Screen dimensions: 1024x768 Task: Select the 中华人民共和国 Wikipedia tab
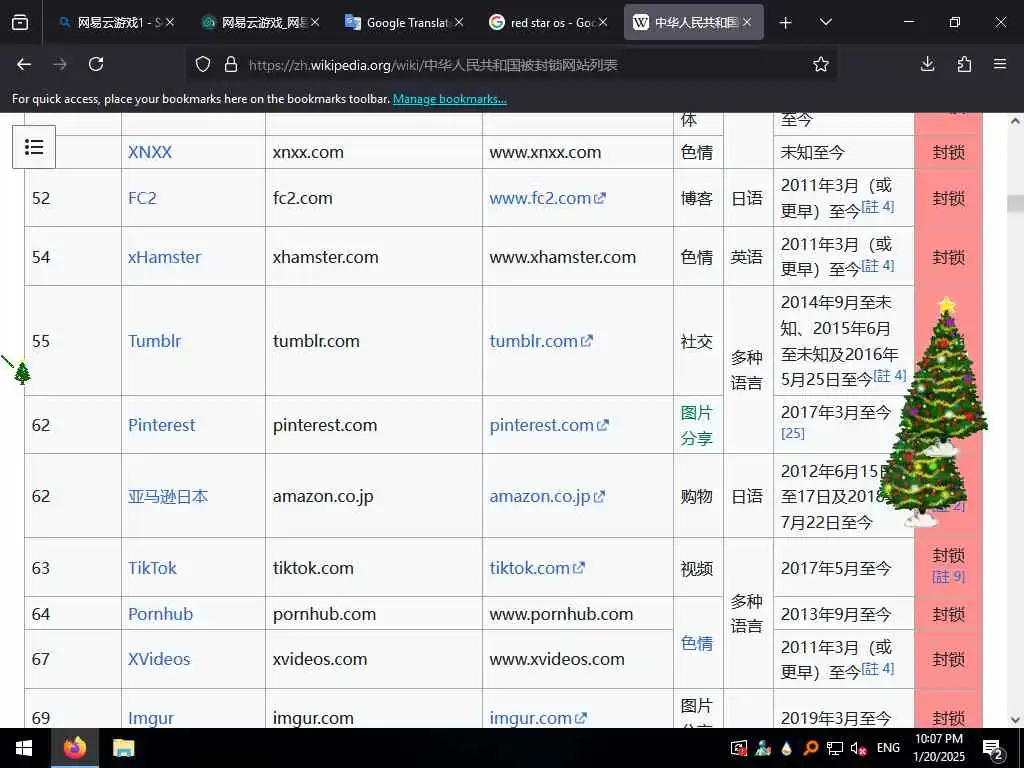694,22
